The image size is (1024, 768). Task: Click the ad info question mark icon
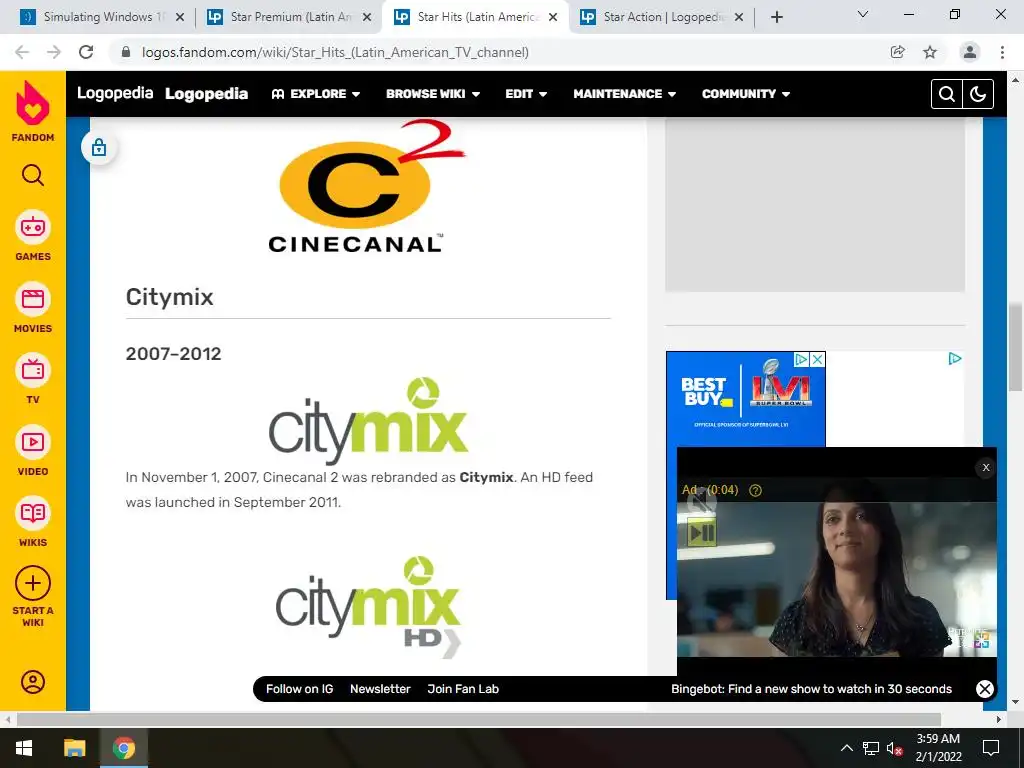[756, 490]
